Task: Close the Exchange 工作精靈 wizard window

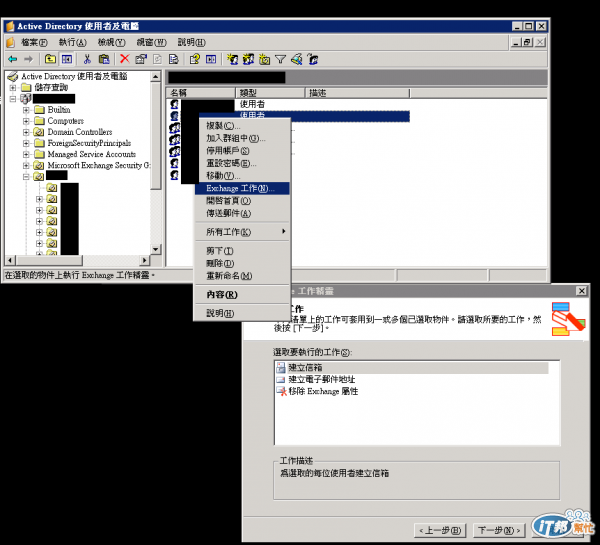Action: click(582, 291)
